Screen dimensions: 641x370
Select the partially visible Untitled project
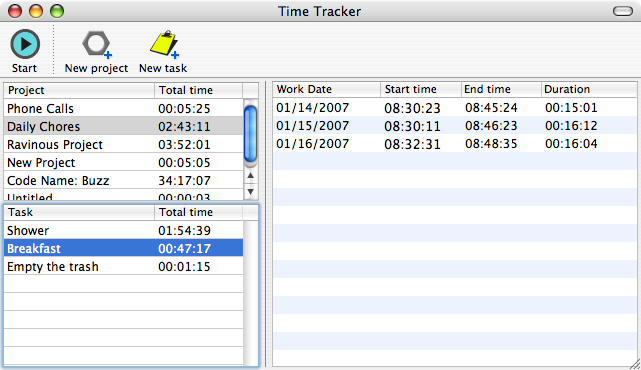[x=123, y=195]
